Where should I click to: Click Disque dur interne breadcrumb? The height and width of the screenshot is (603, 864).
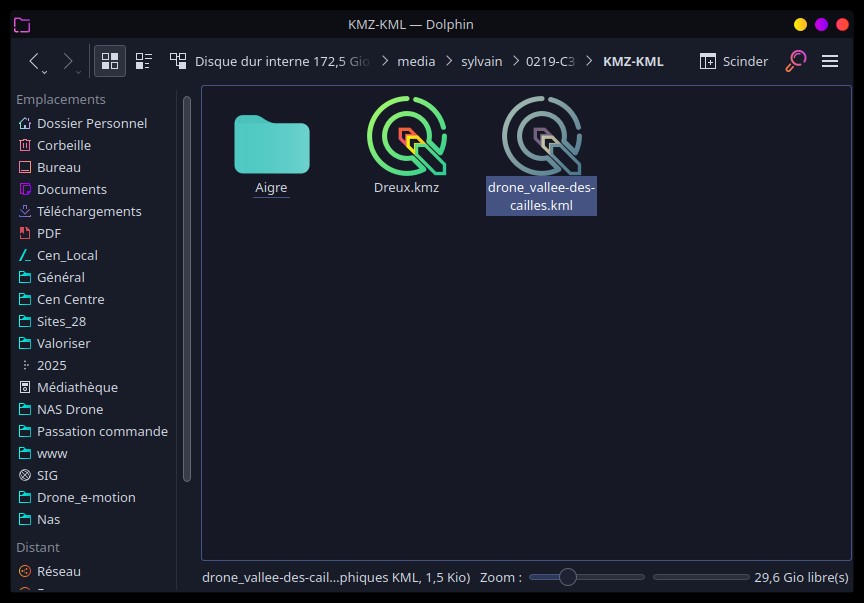281,61
